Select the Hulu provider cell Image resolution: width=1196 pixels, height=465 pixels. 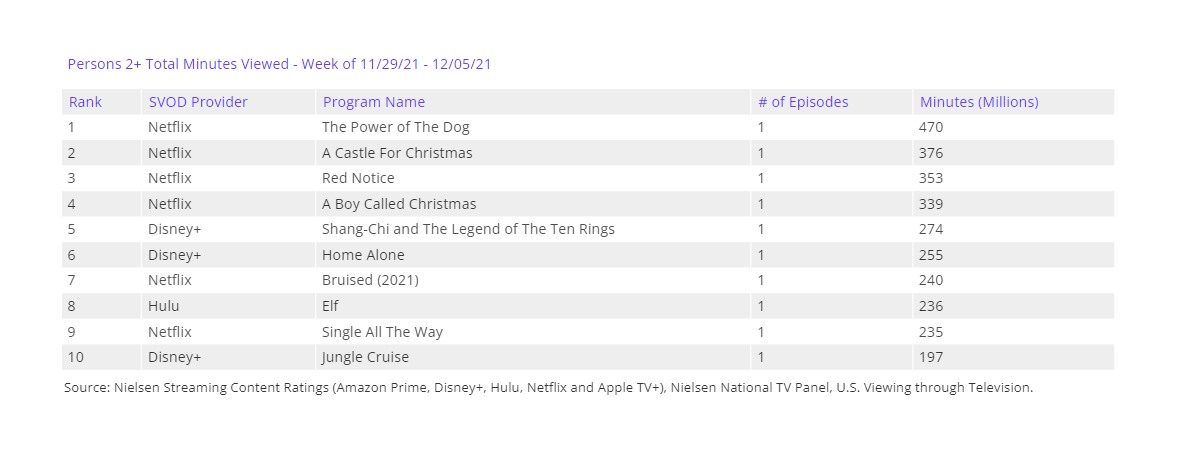click(164, 306)
